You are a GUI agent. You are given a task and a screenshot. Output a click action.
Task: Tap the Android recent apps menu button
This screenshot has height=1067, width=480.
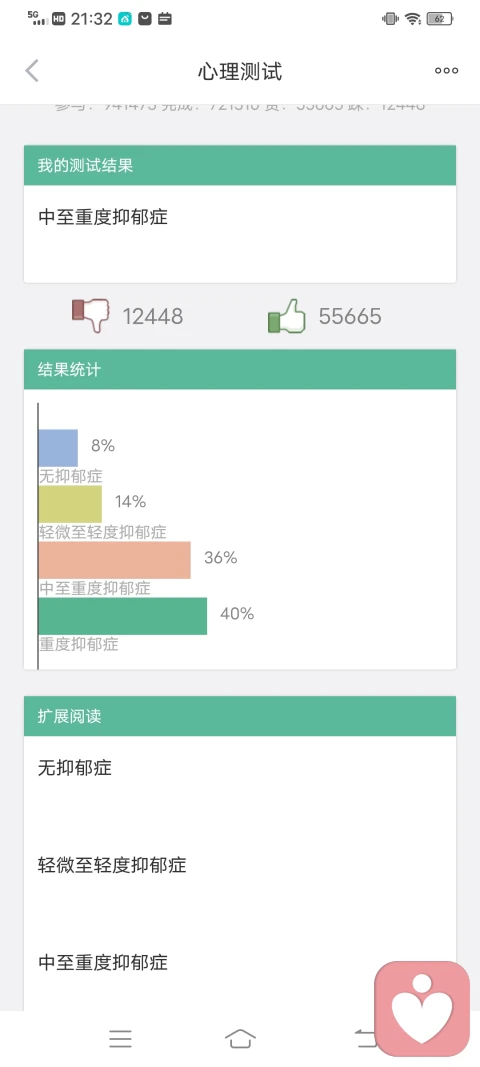pos(121,1038)
